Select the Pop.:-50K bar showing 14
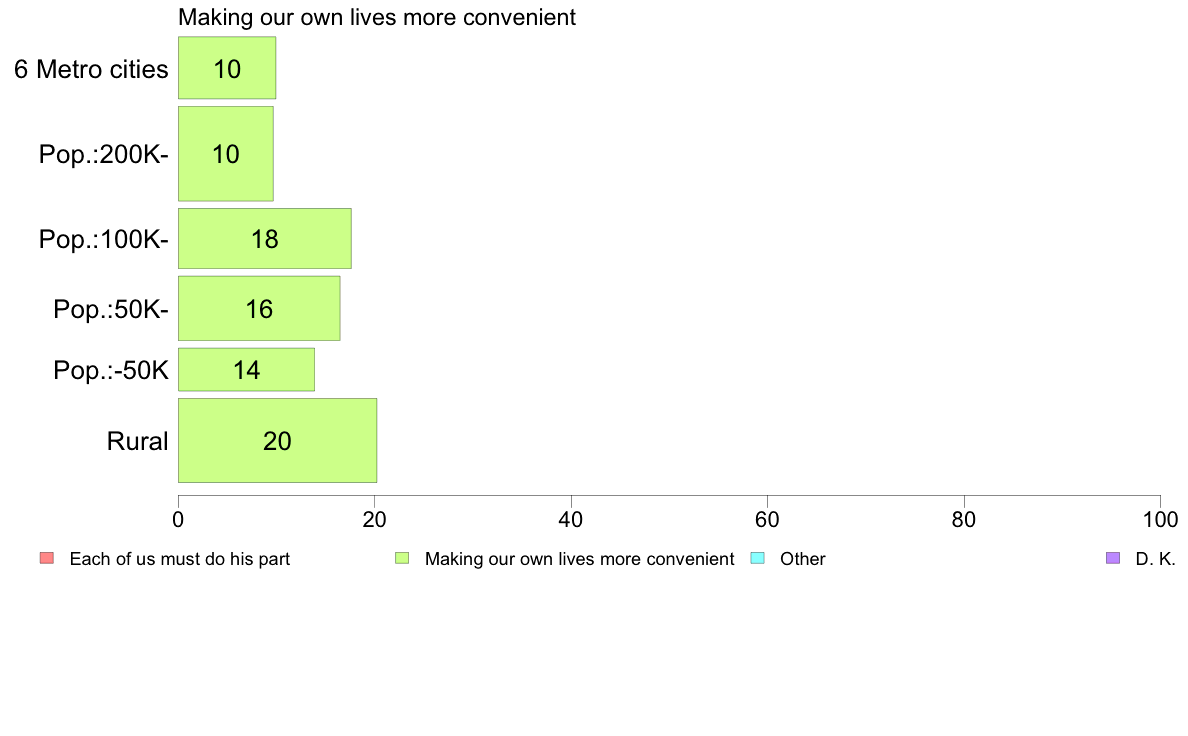 tap(246, 370)
